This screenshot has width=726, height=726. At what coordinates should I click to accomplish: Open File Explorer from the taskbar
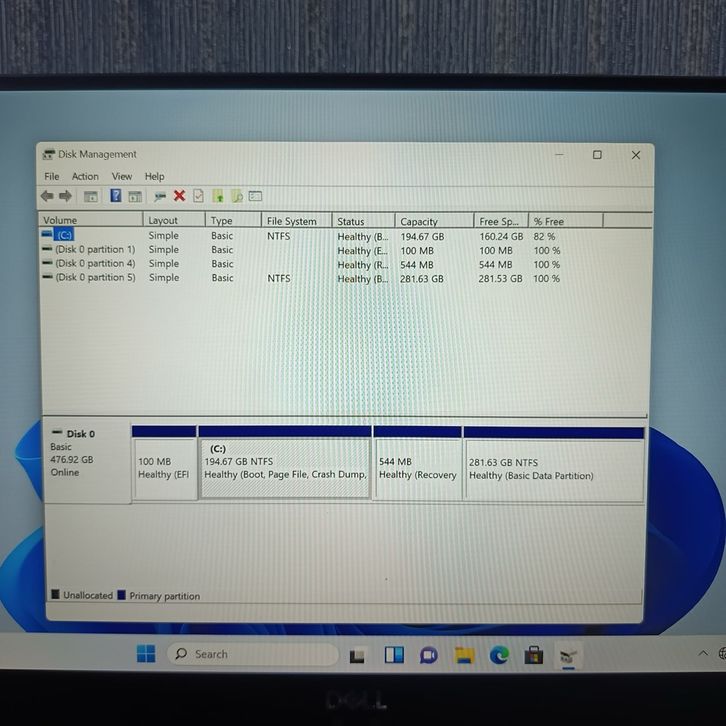pos(464,655)
